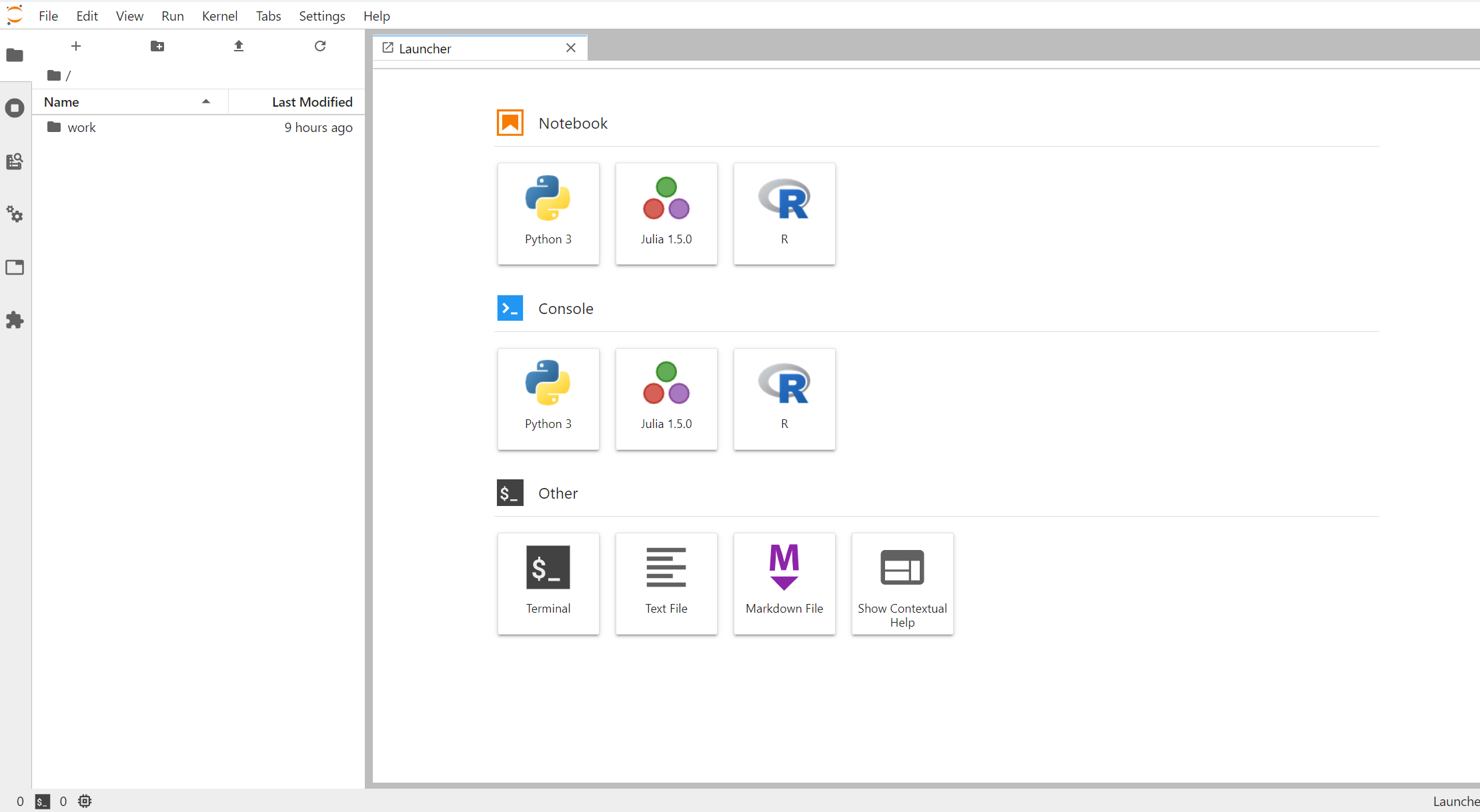Open the Tabs menu
This screenshot has height=812, width=1480.
[x=268, y=16]
